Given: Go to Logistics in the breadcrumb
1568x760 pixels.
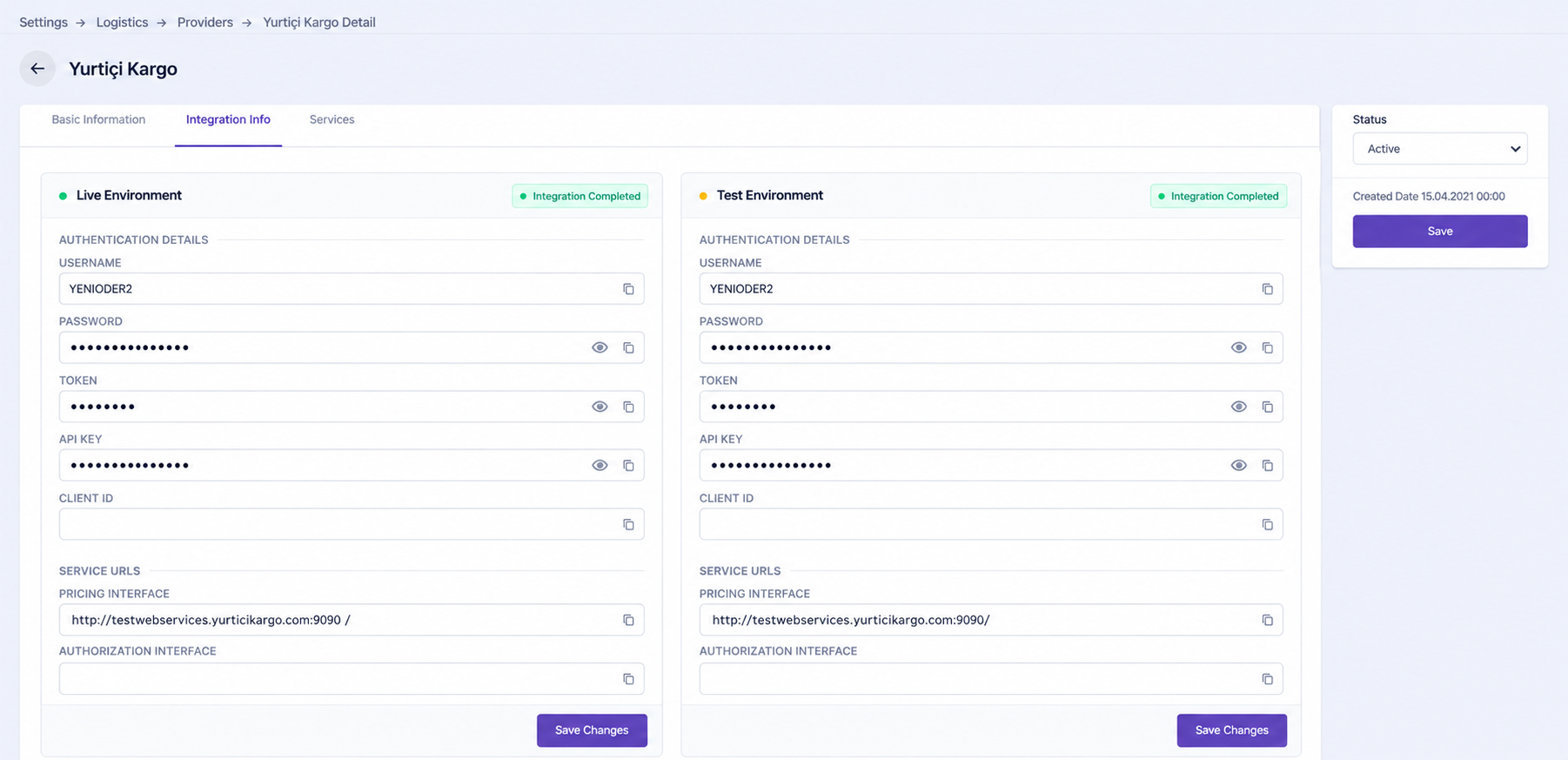Looking at the screenshot, I should tap(122, 23).
